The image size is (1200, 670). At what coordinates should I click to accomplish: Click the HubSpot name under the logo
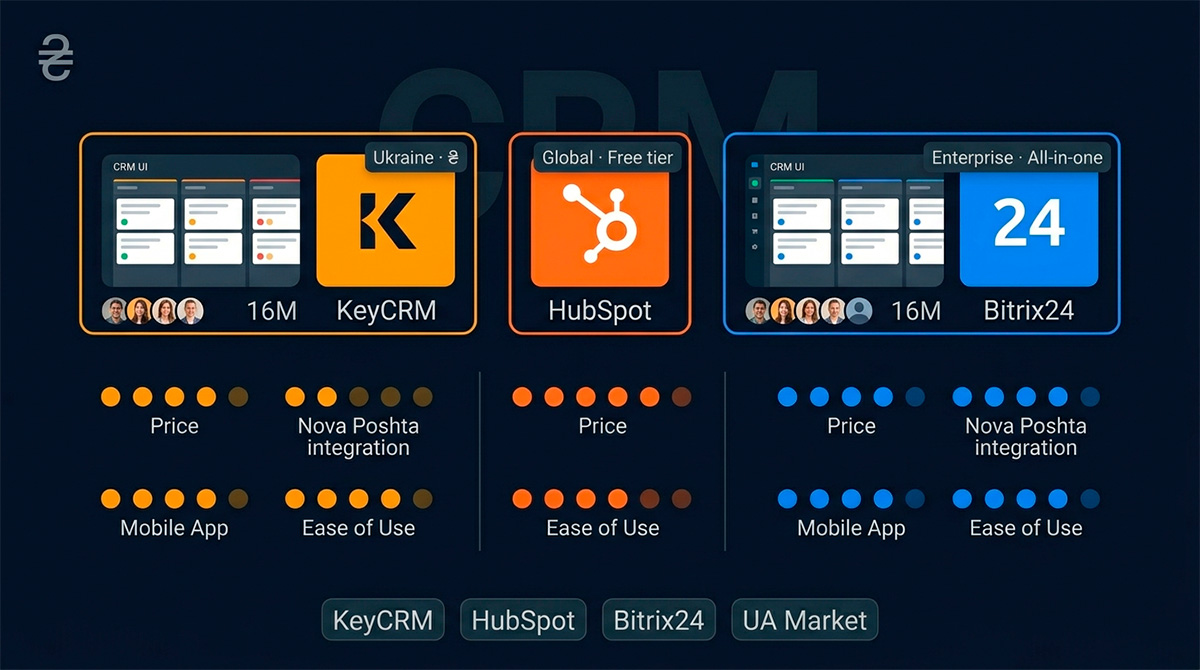tap(600, 311)
